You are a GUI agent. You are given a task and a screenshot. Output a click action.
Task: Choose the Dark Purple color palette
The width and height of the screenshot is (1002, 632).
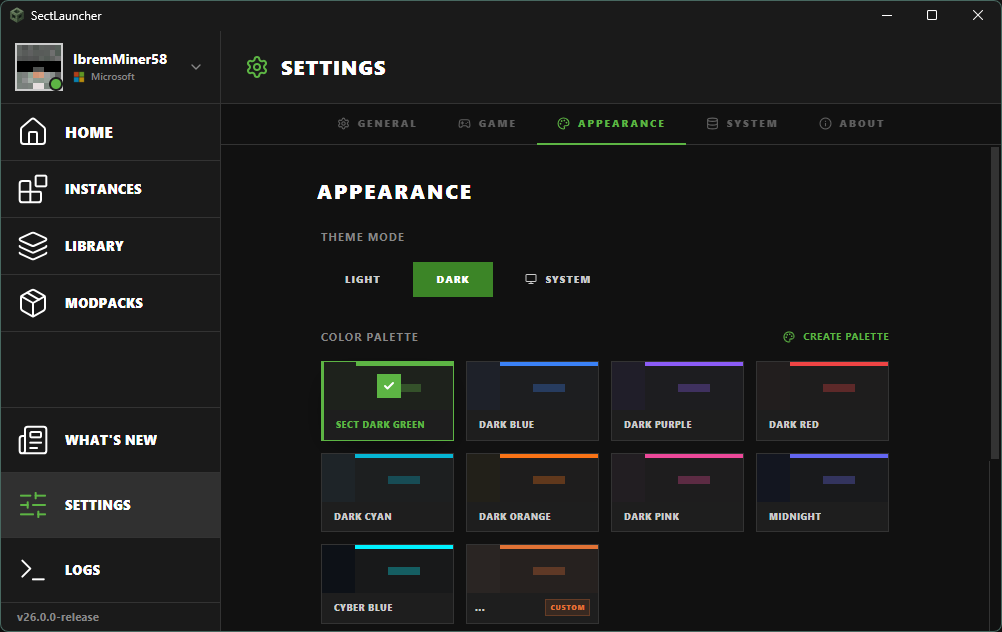click(677, 401)
